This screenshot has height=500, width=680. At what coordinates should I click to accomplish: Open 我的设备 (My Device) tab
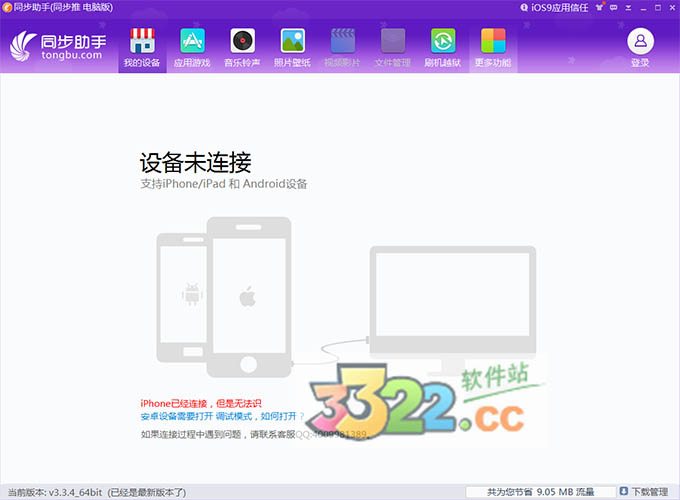click(142, 47)
